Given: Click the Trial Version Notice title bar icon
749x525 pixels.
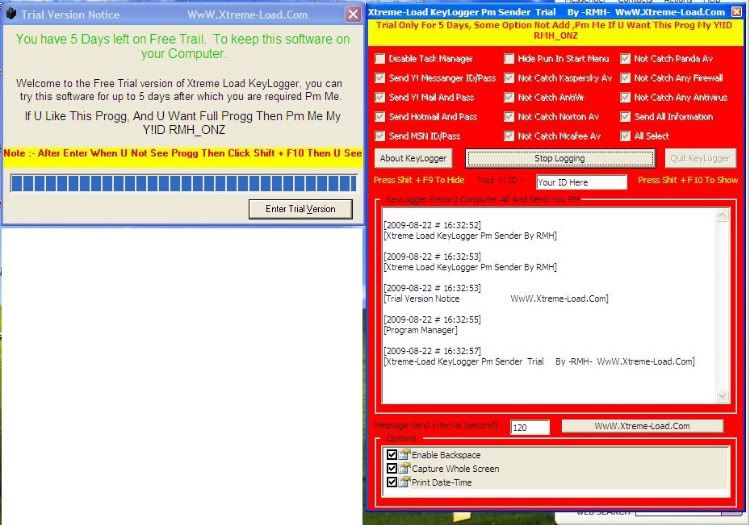Looking at the screenshot, I should [x=11, y=14].
